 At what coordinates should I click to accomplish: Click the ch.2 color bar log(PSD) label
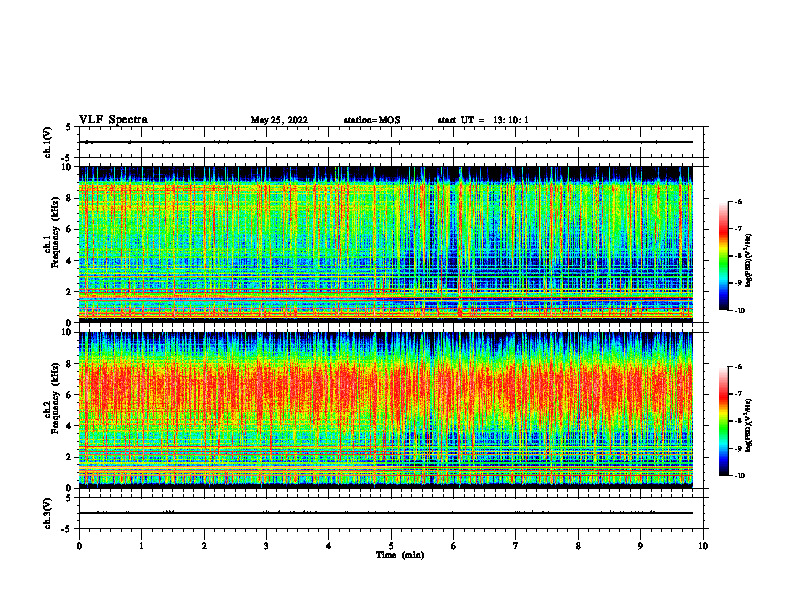click(748, 425)
